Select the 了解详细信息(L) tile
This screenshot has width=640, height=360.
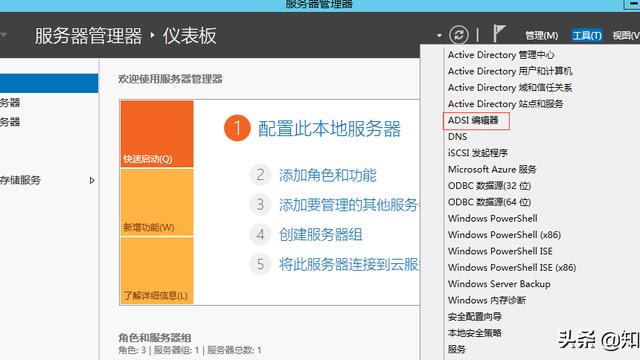pyautogui.click(x=157, y=271)
